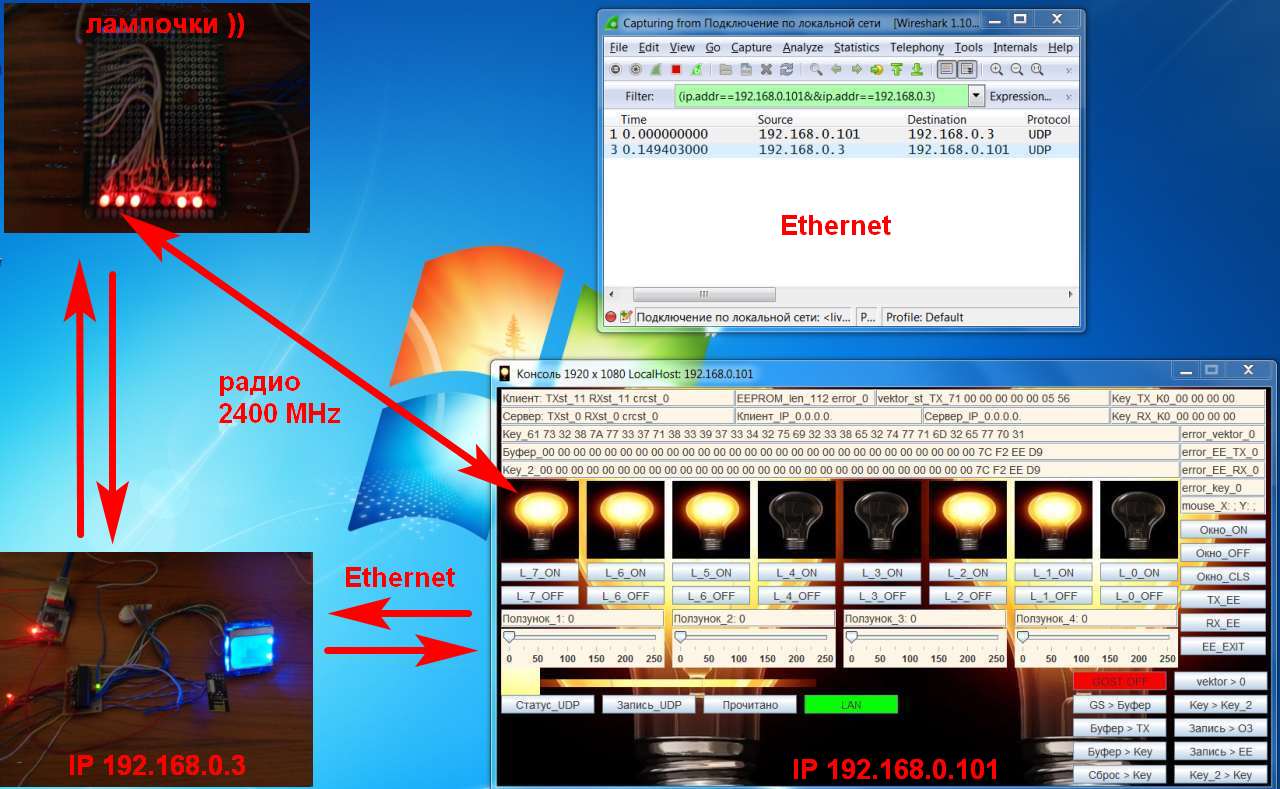The height and width of the screenshot is (789, 1280).
Task: Open the display filter history dropdown
Action: pyautogui.click(x=976, y=96)
